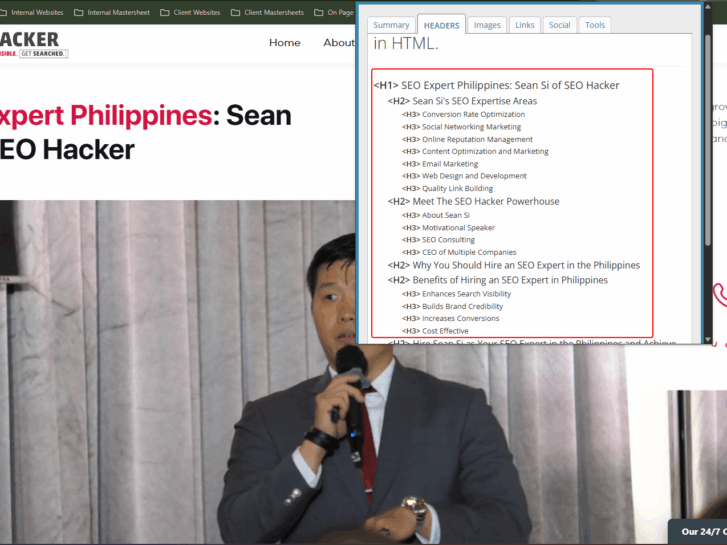Open the Social tab

pyautogui.click(x=560, y=25)
